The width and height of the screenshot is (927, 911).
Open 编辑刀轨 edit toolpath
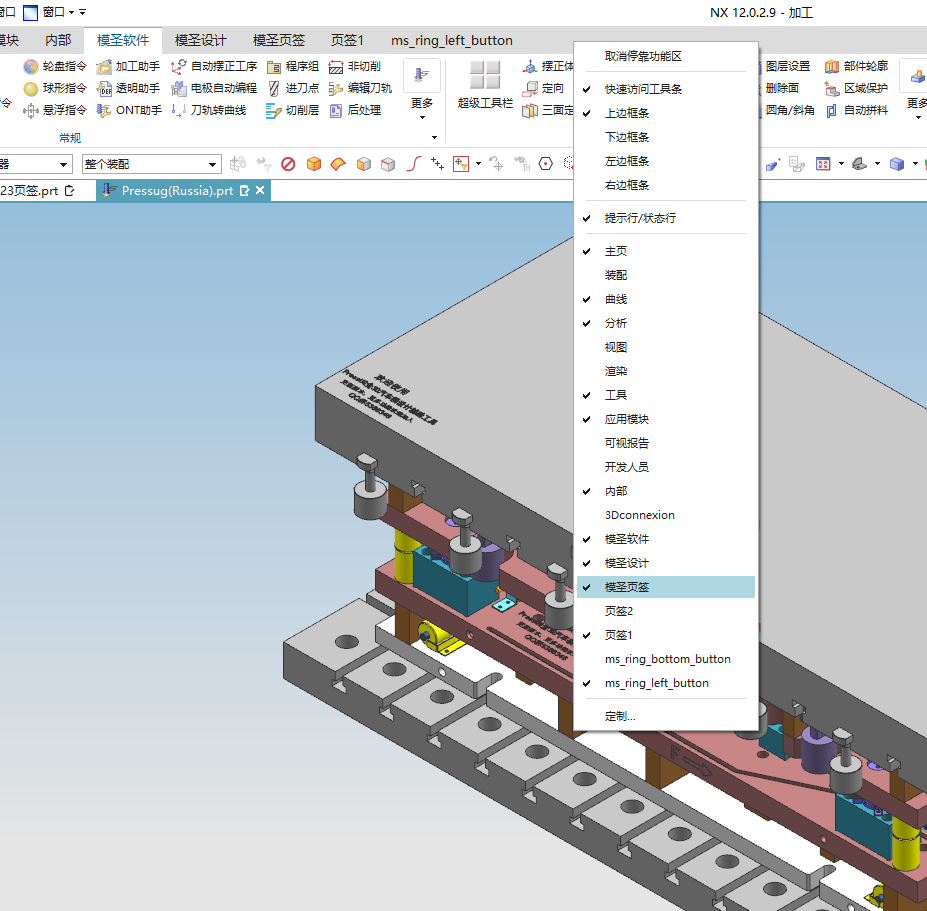pos(360,88)
